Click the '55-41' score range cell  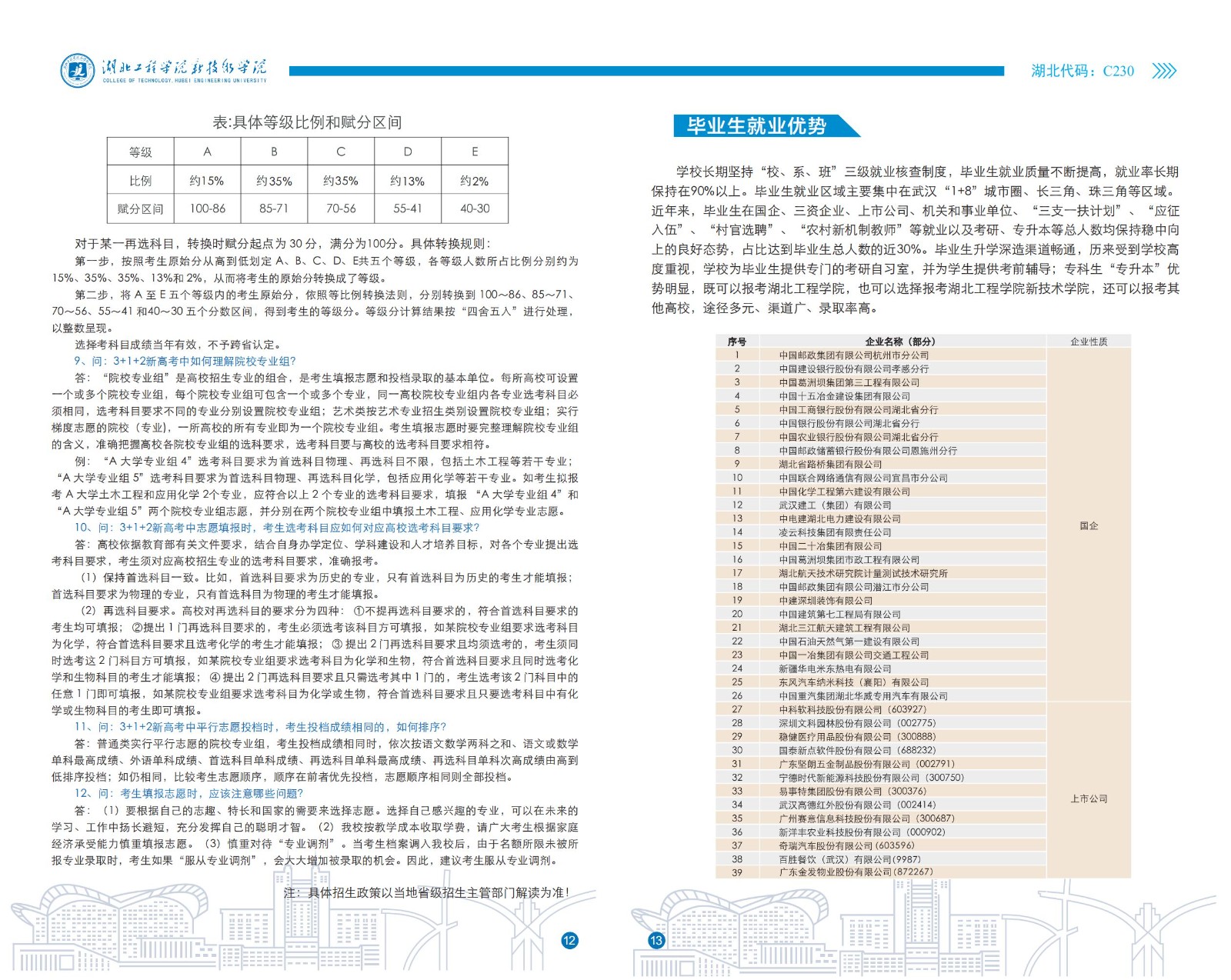(408, 208)
